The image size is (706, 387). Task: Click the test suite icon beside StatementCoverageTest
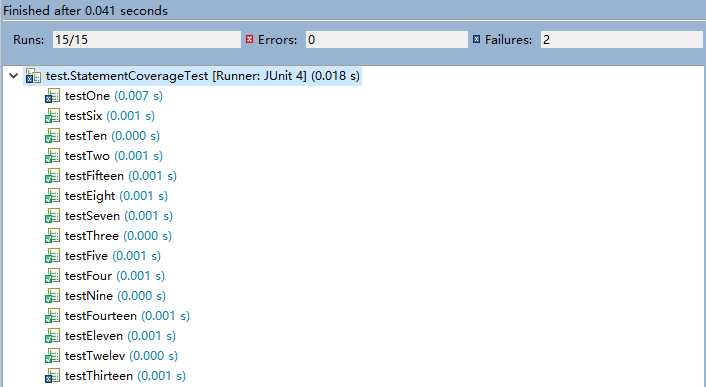pyautogui.click(x=33, y=76)
